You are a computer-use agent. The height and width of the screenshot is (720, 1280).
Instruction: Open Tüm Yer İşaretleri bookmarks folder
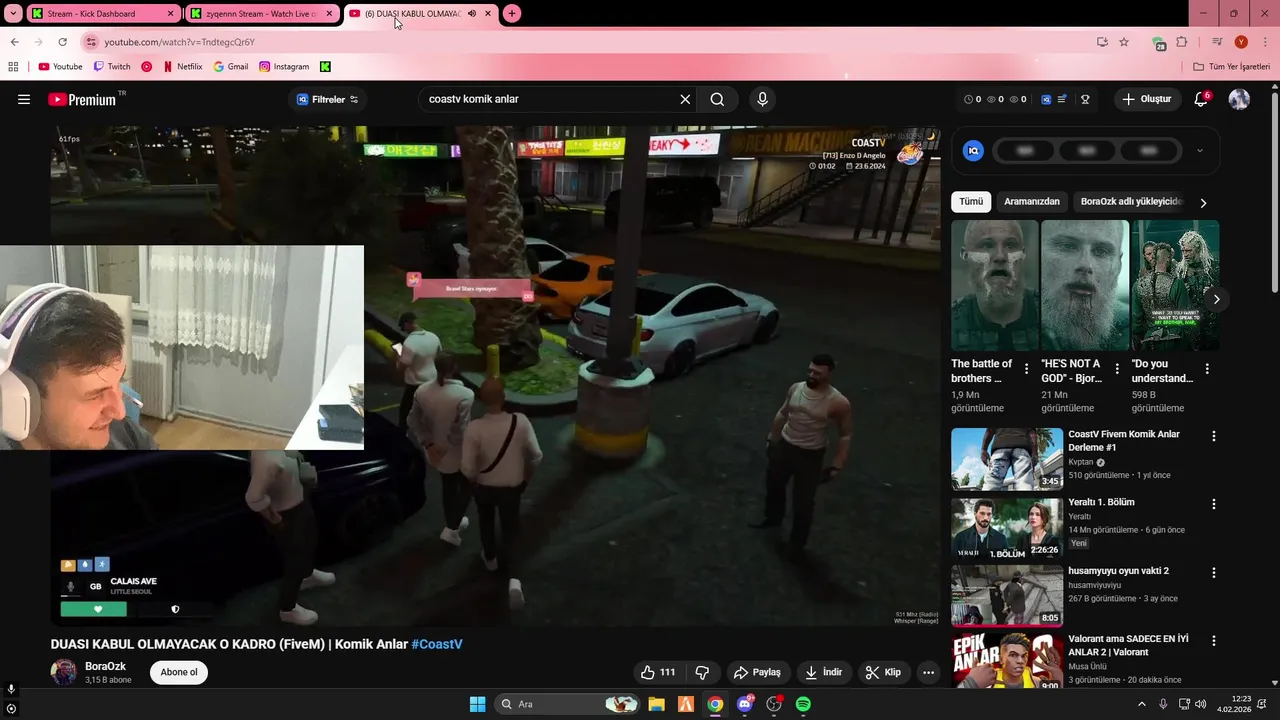point(1232,67)
